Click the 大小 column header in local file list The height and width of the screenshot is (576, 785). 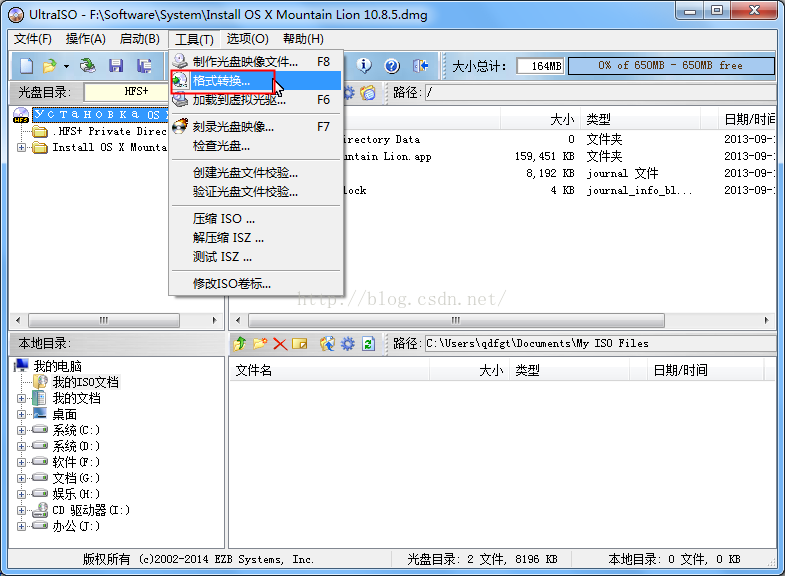(490, 370)
